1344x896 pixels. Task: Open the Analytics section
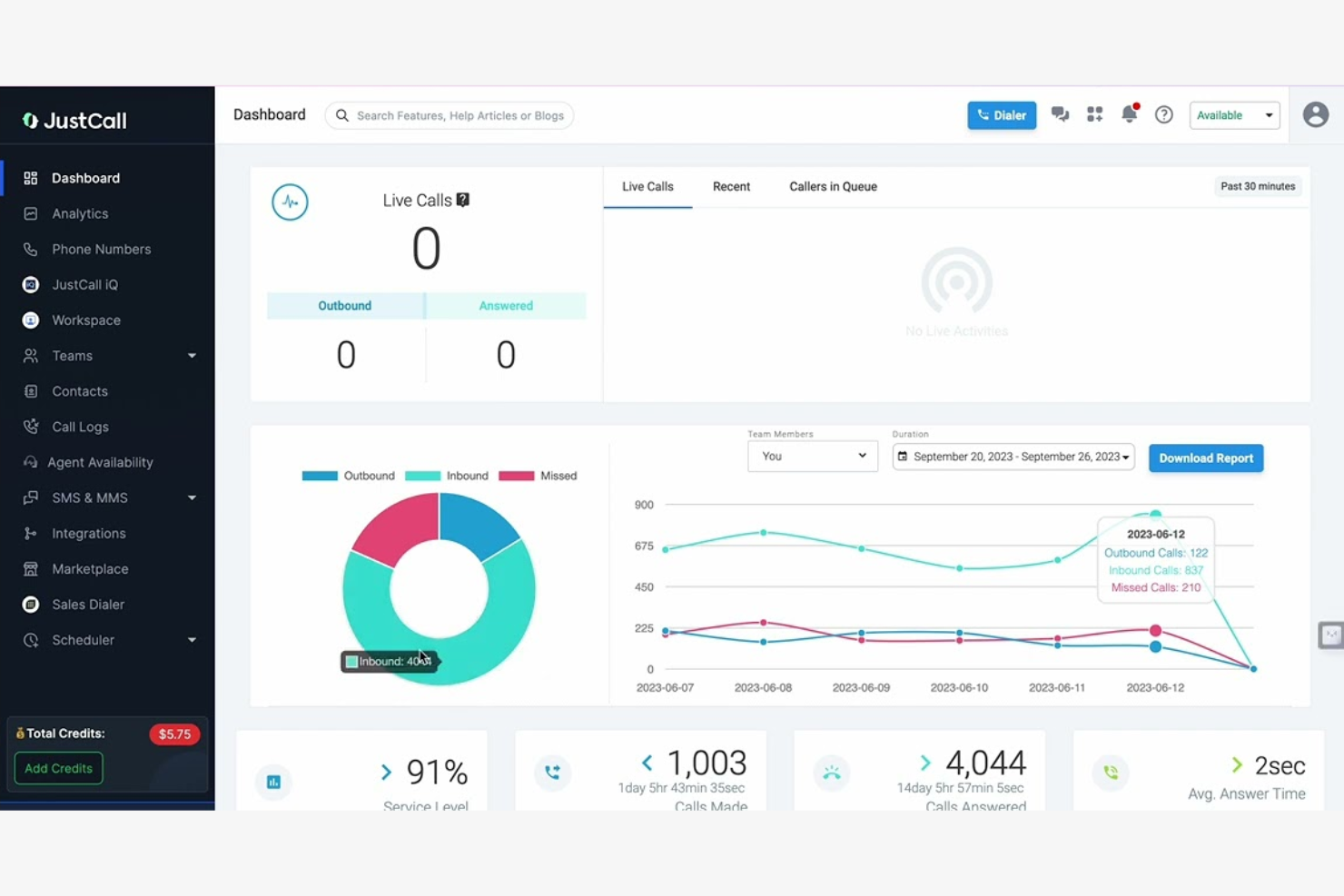pyautogui.click(x=79, y=213)
